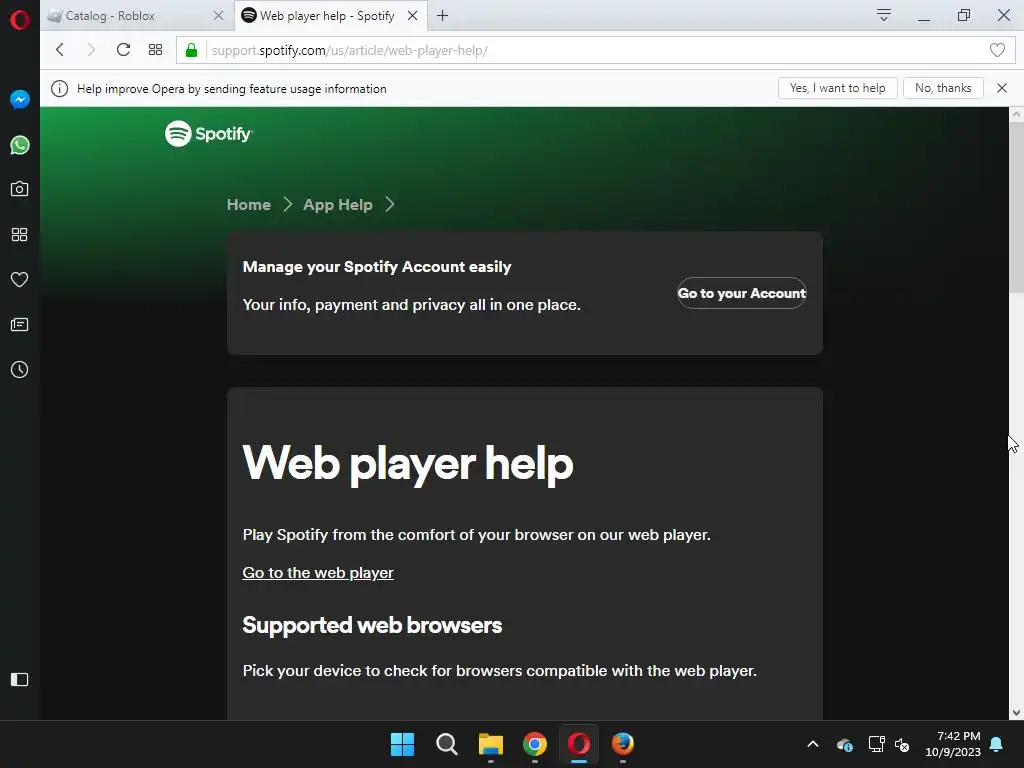The width and height of the screenshot is (1024, 768).
Task: Click No, thanks button
Action: 943,88
